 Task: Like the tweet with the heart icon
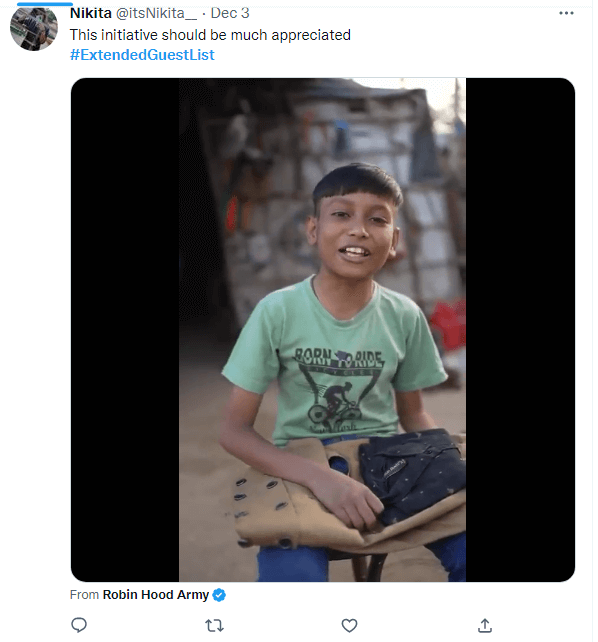[x=349, y=625]
